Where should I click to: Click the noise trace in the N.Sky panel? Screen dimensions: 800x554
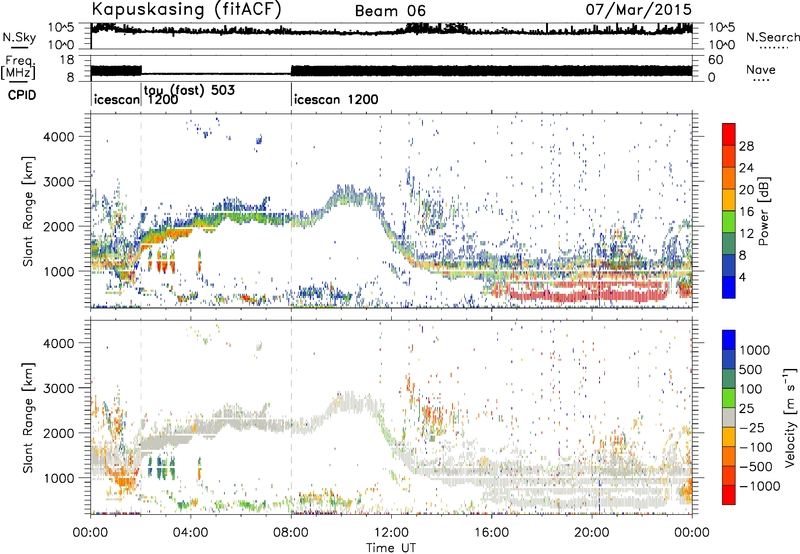(x=391, y=31)
